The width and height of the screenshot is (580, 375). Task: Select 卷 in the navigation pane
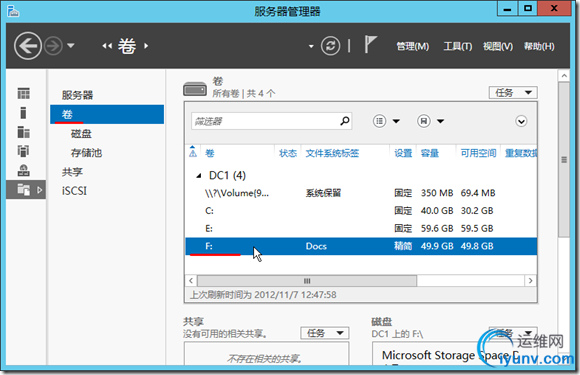pos(107,114)
